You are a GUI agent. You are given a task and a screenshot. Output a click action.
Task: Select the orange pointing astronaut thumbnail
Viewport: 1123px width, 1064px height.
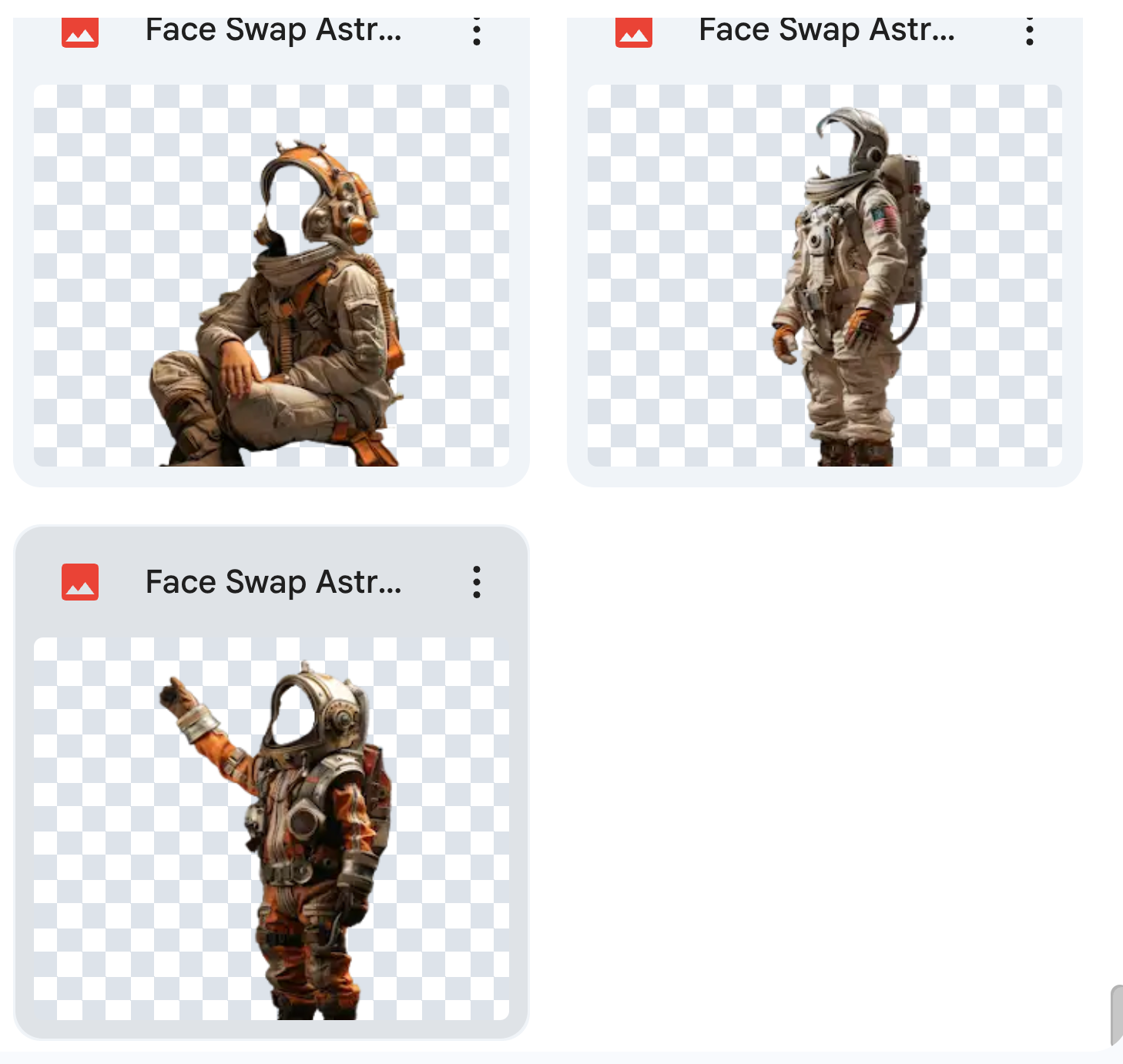[271, 828]
